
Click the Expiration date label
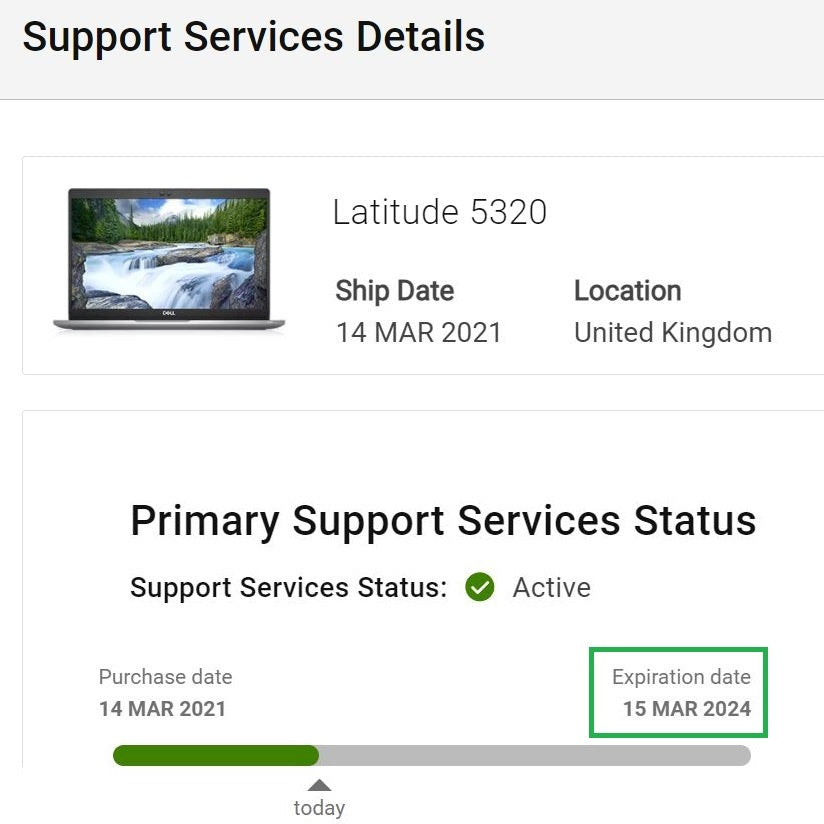pos(681,677)
